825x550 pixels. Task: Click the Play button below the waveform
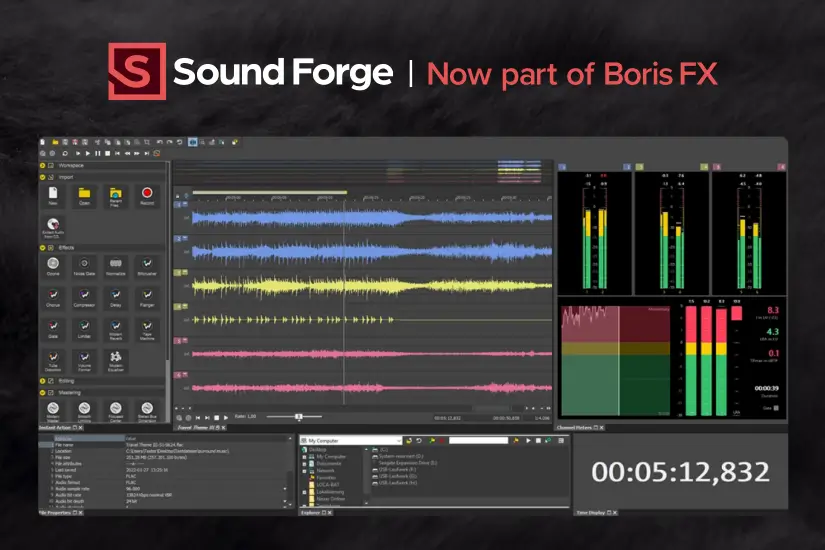tap(226, 417)
